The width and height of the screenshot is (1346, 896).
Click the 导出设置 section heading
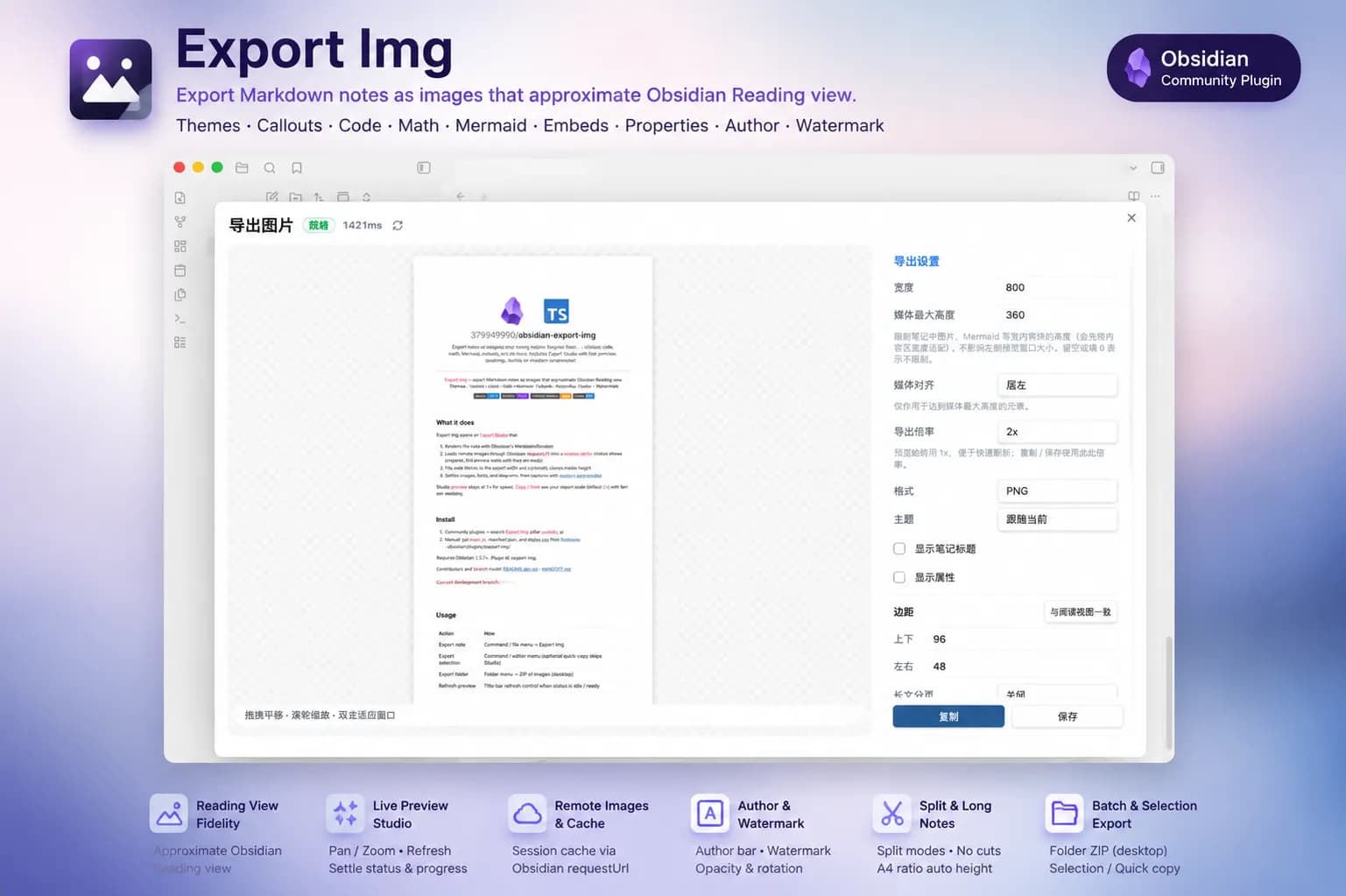[916, 261]
